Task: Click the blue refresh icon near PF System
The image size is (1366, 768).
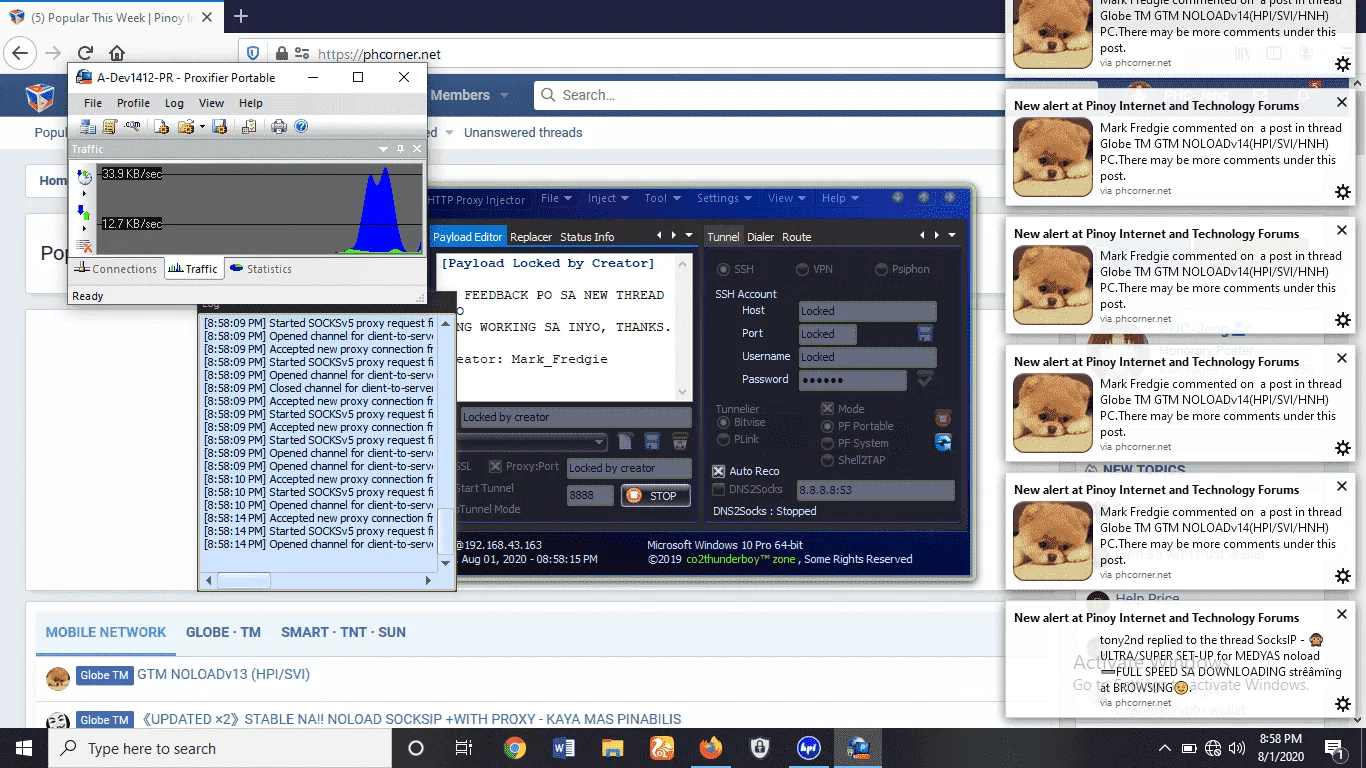Action: [942, 442]
